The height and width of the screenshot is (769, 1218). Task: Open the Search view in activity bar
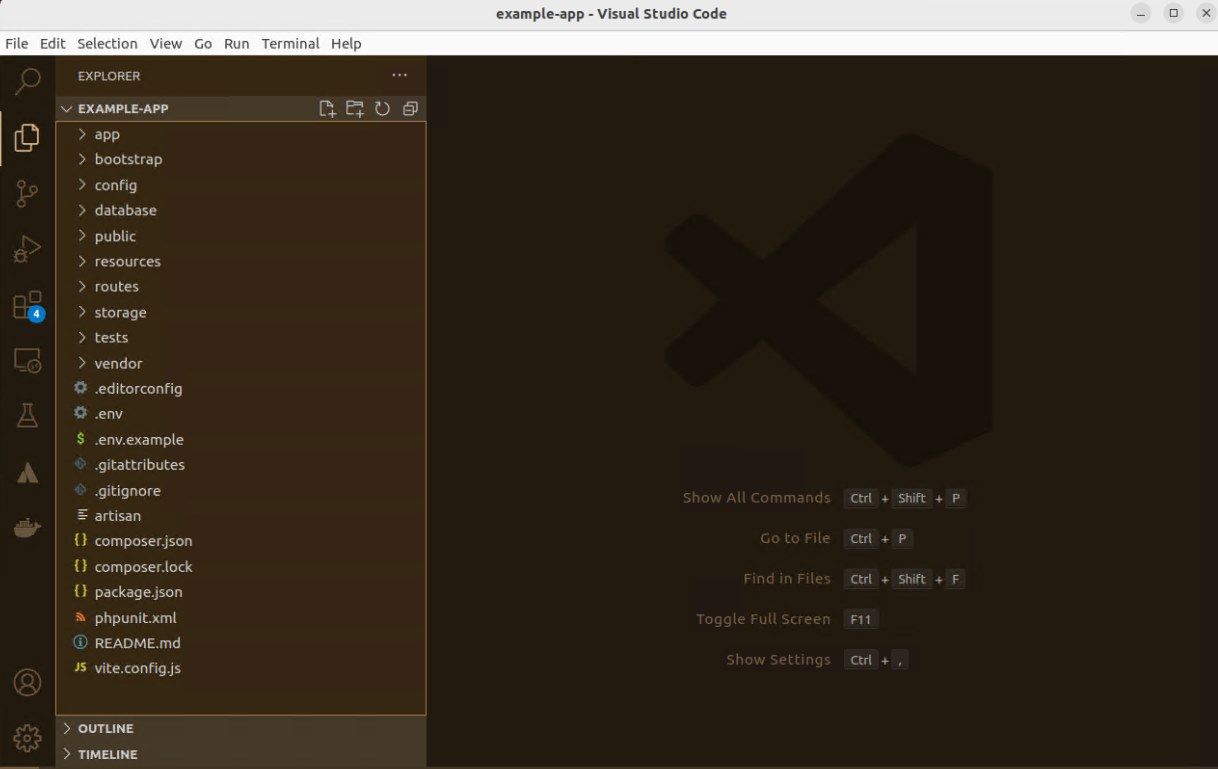(x=28, y=82)
